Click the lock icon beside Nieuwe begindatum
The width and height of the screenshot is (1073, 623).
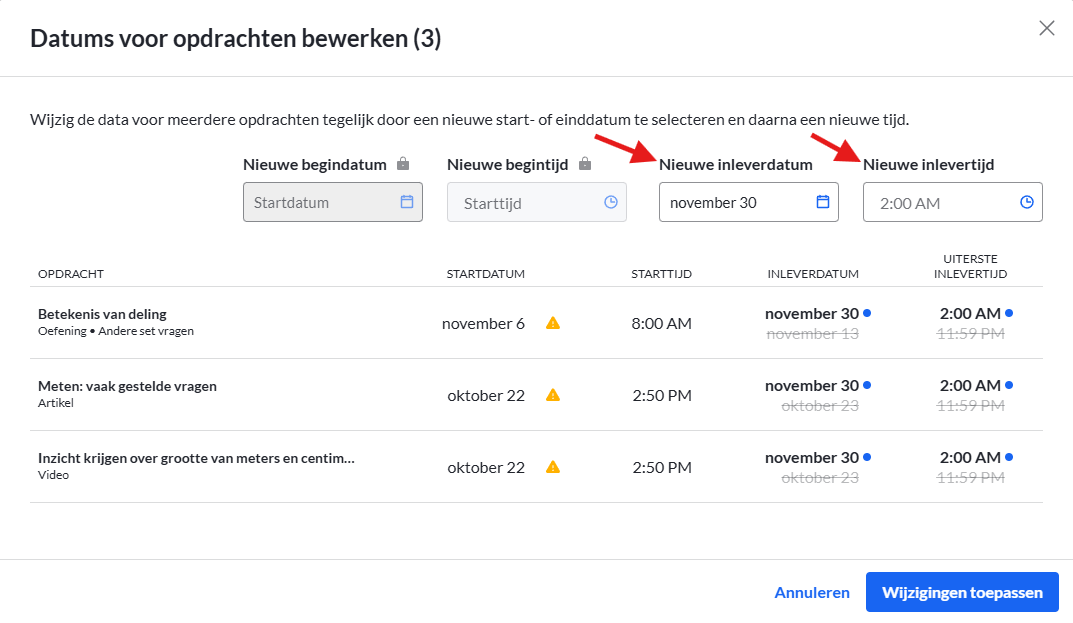point(403,164)
